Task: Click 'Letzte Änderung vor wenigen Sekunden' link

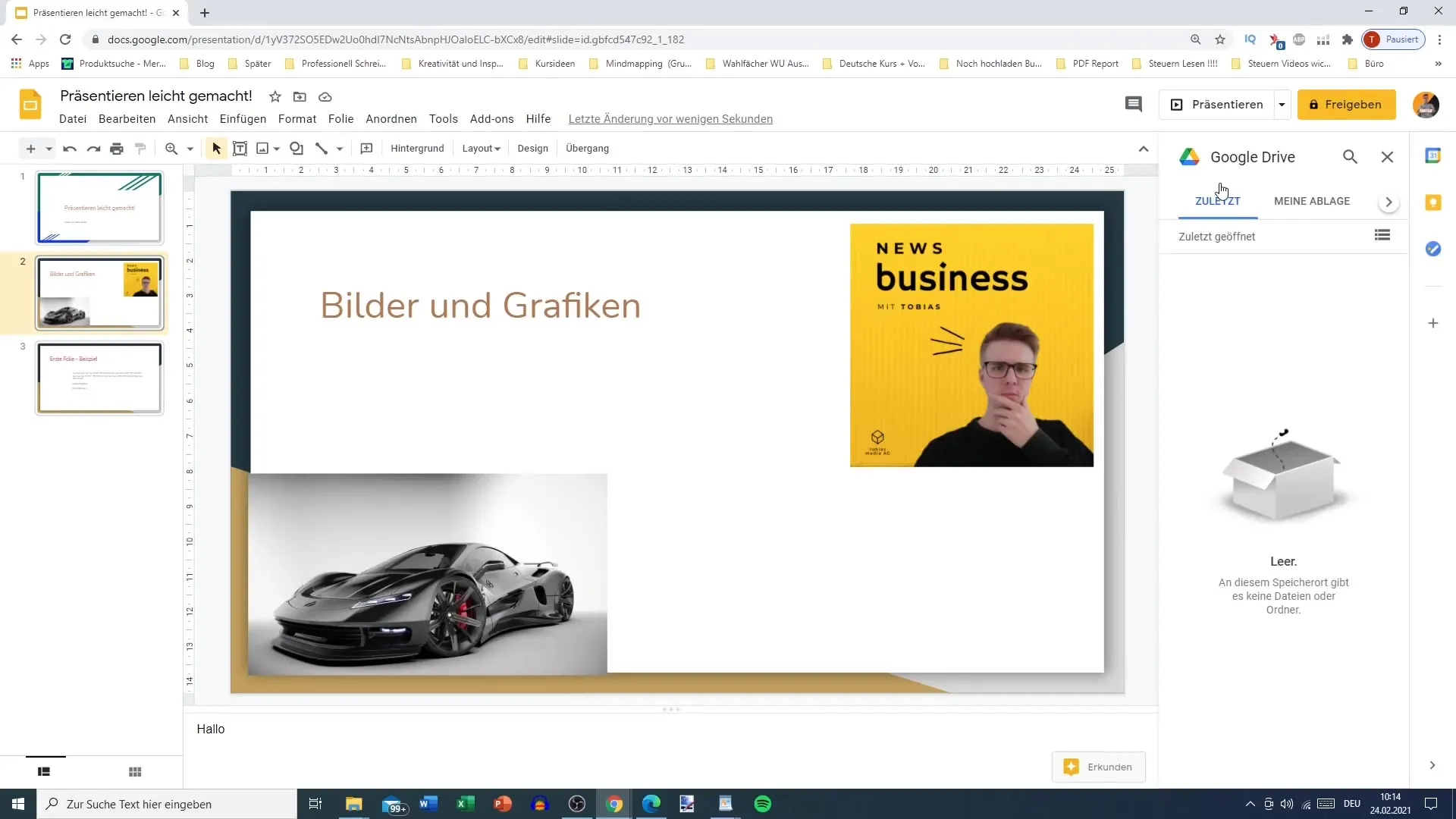Action: pos(670,119)
